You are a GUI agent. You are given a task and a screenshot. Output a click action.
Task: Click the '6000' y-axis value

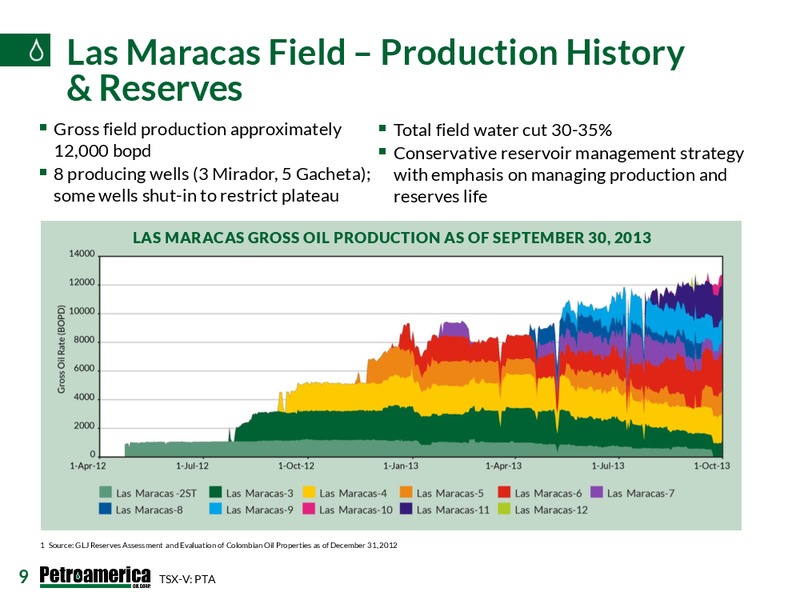coord(84,368)
